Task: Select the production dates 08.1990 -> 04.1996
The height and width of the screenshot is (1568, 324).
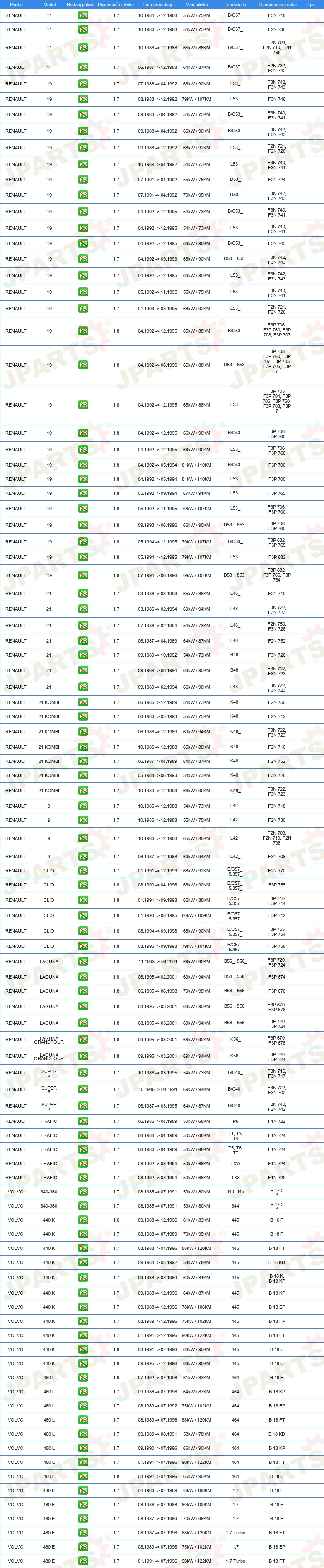Action: (157, 885)
